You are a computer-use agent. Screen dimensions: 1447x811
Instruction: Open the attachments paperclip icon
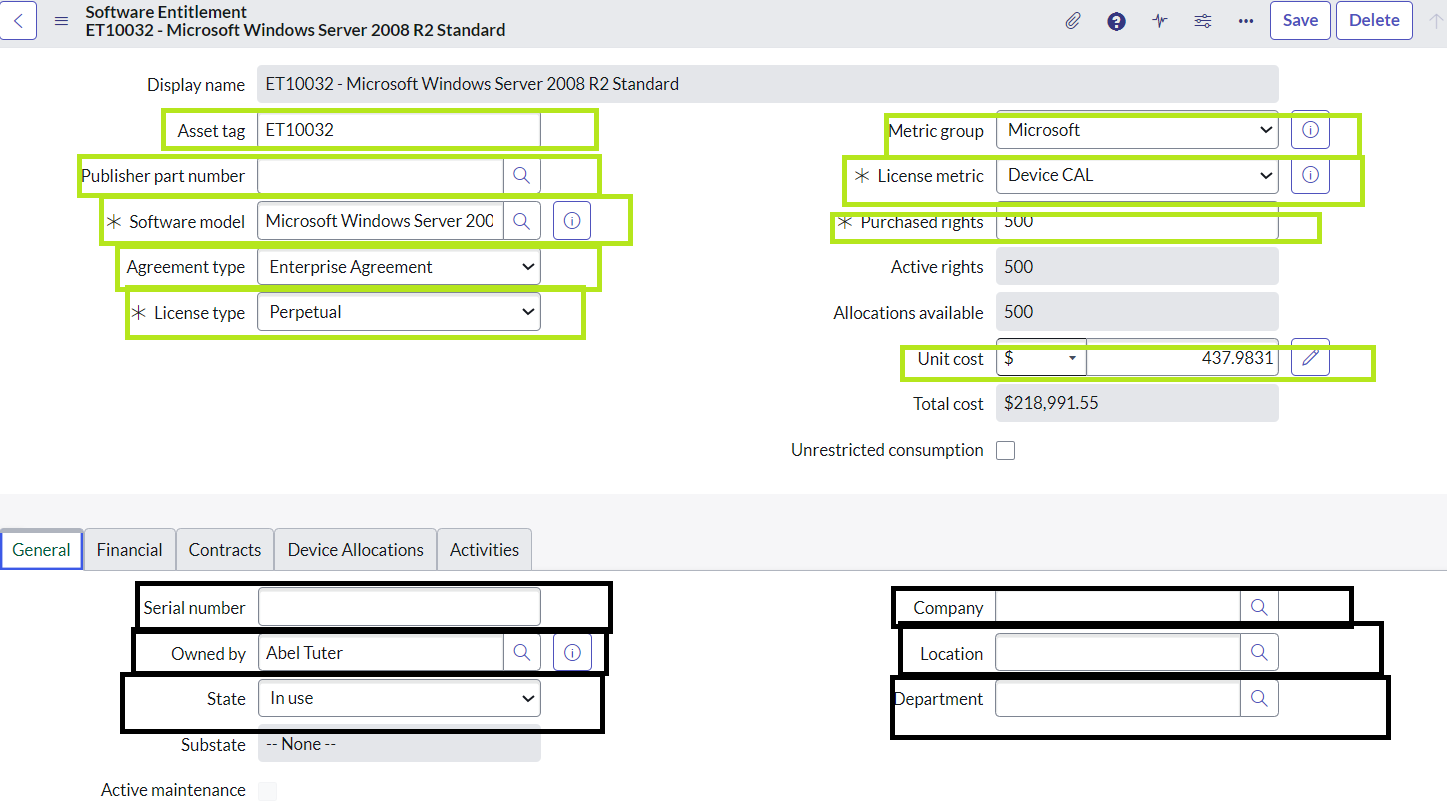(x=1073, y=20)
